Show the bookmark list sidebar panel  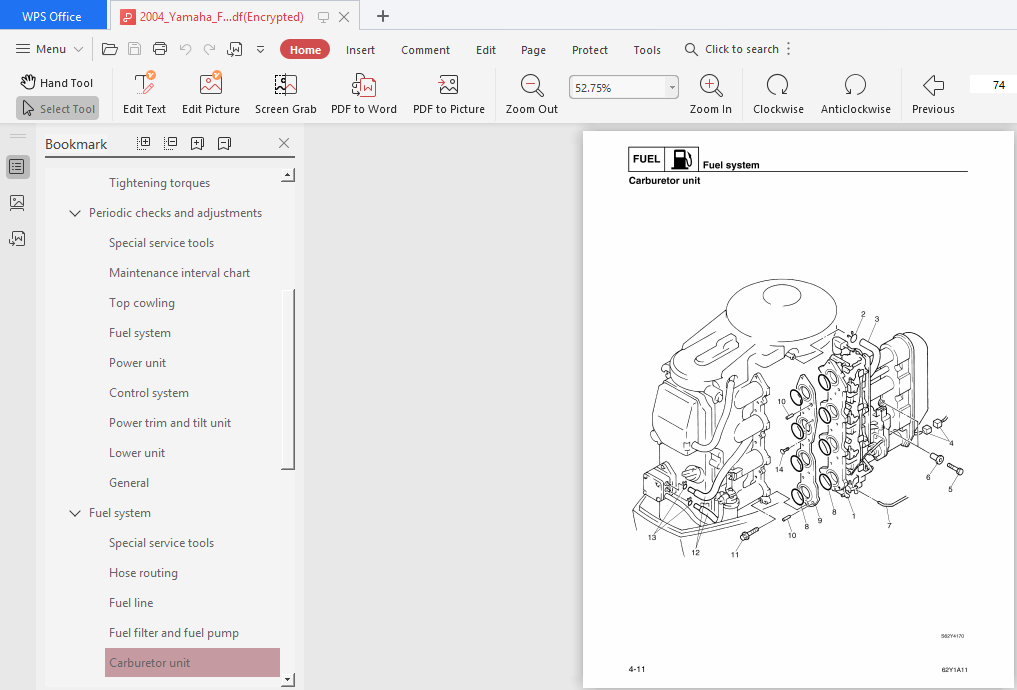tap(18, 167)
